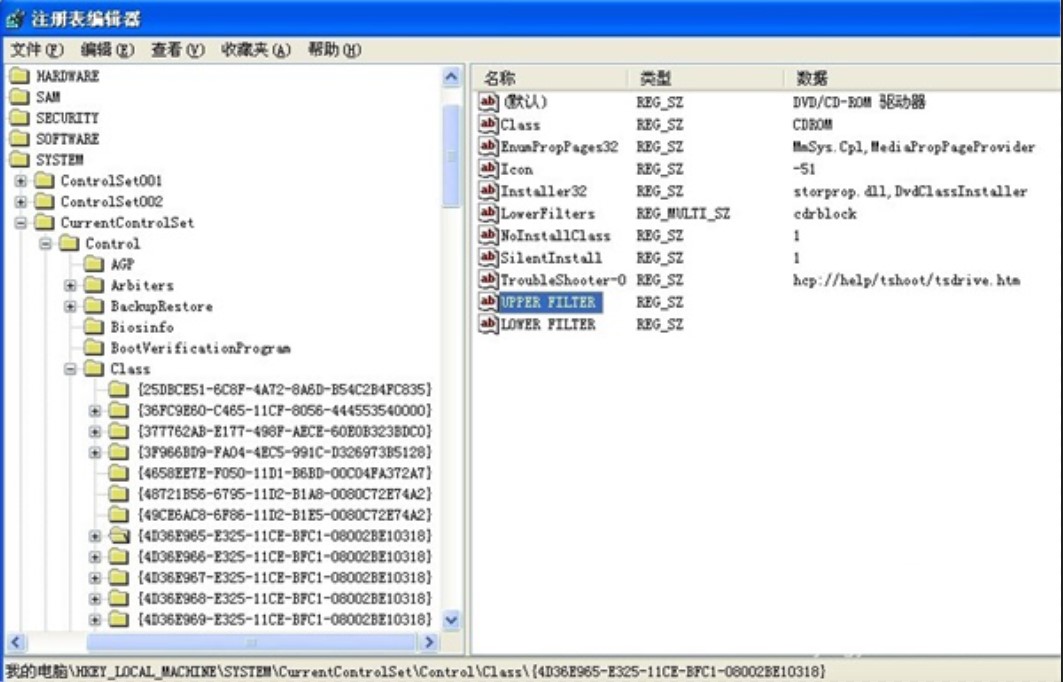
Task: Click string icon beside (默认) value
Action: (488, 102)
